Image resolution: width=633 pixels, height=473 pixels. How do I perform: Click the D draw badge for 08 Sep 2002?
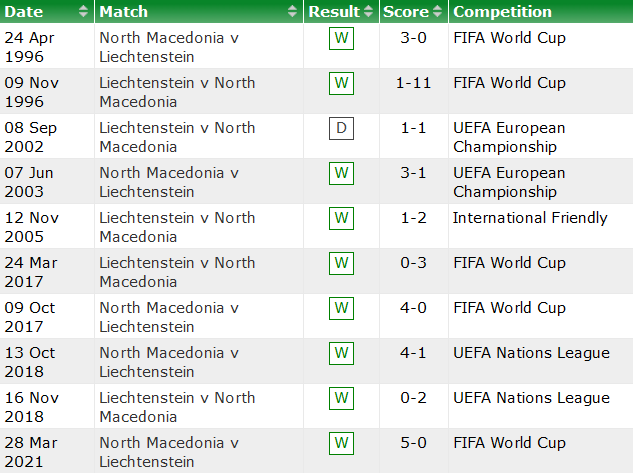(x=342, y=129)
